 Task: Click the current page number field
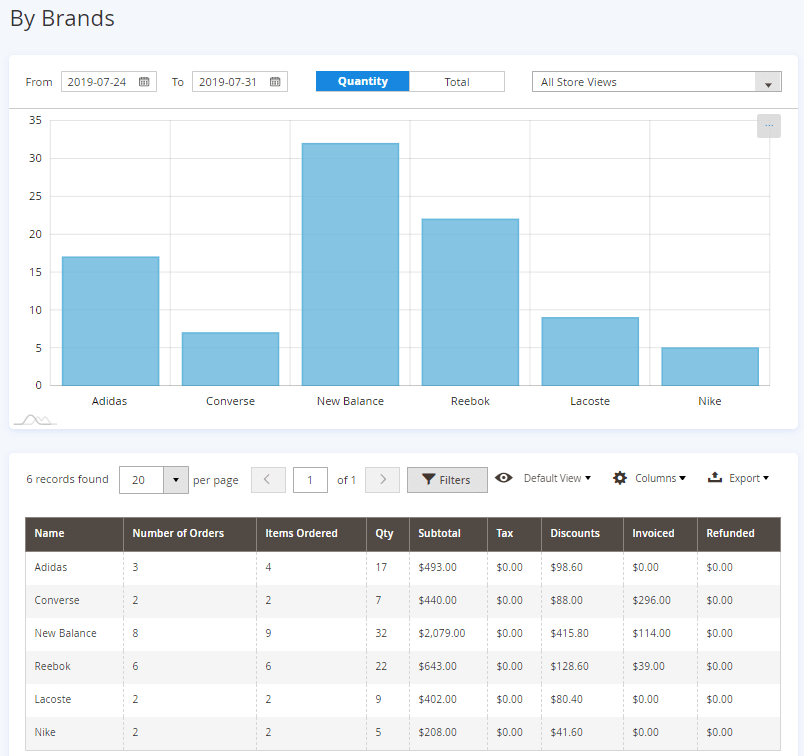coord(310,480)
